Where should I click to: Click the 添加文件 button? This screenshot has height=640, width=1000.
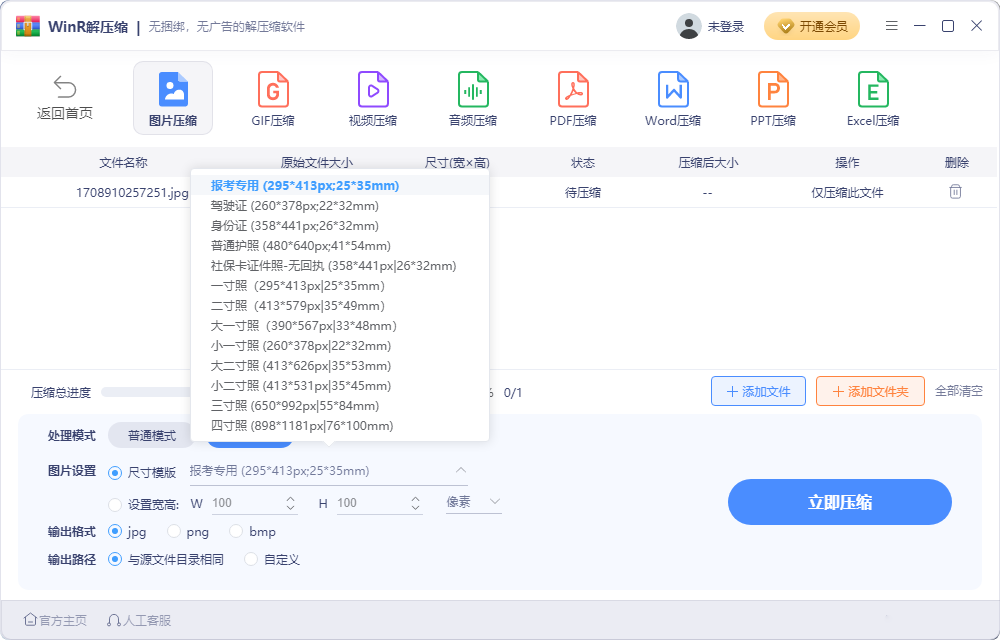(757, 392)
